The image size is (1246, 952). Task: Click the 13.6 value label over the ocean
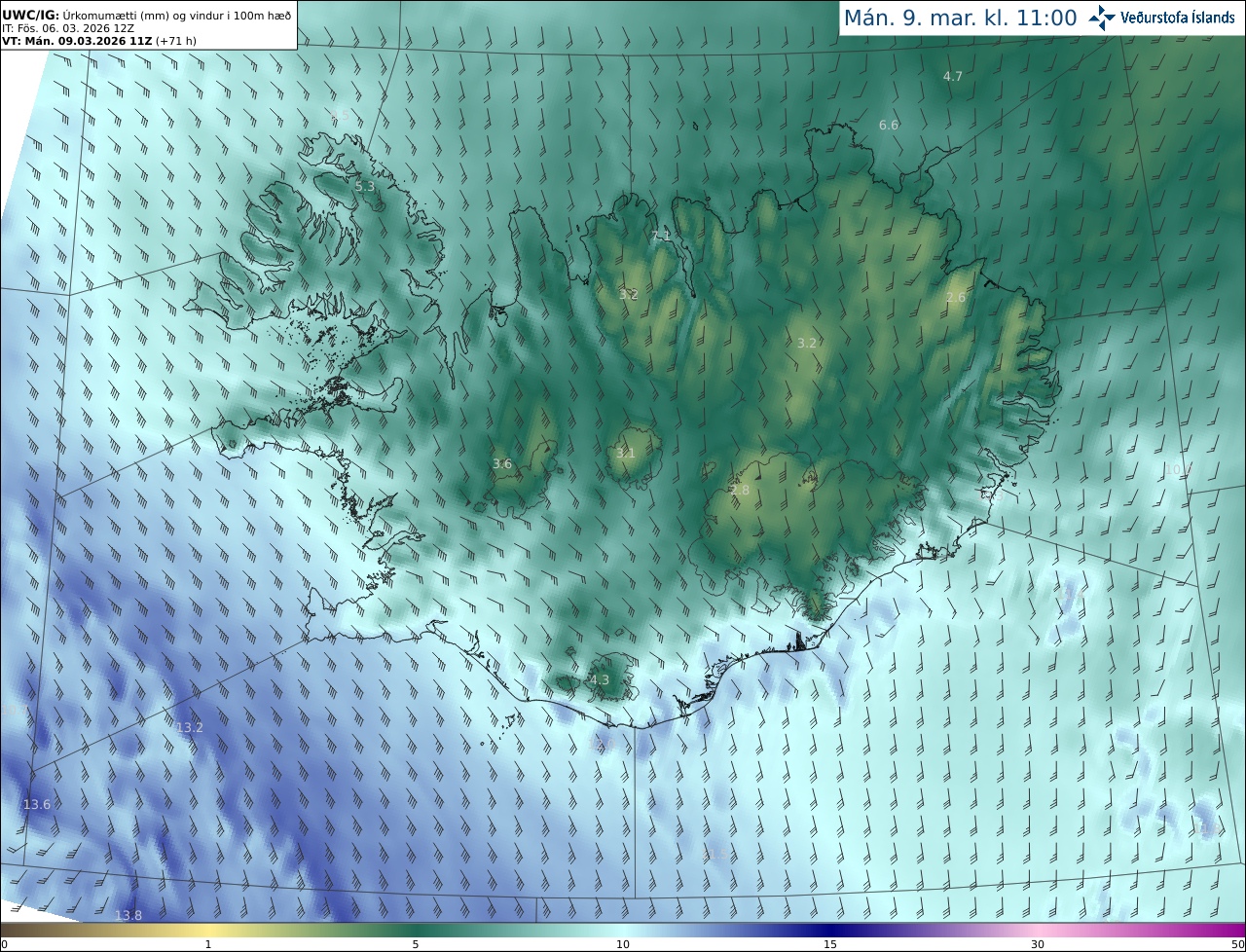[x=37, y=804]
